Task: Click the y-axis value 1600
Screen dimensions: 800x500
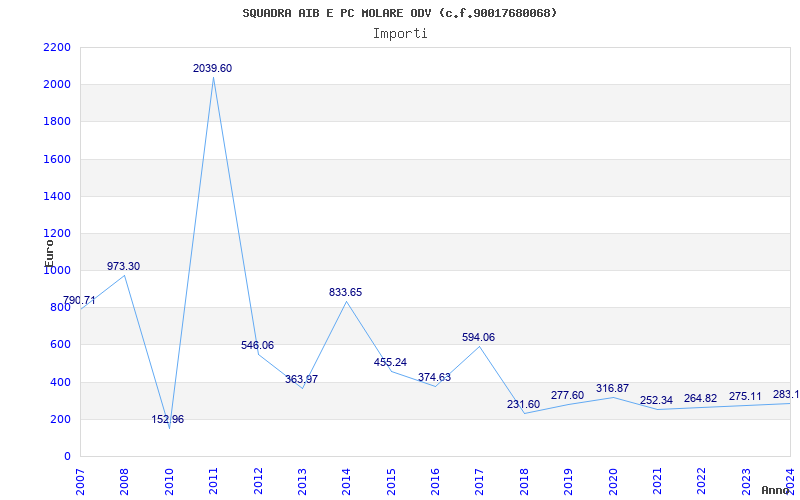Action: (57, 159)
